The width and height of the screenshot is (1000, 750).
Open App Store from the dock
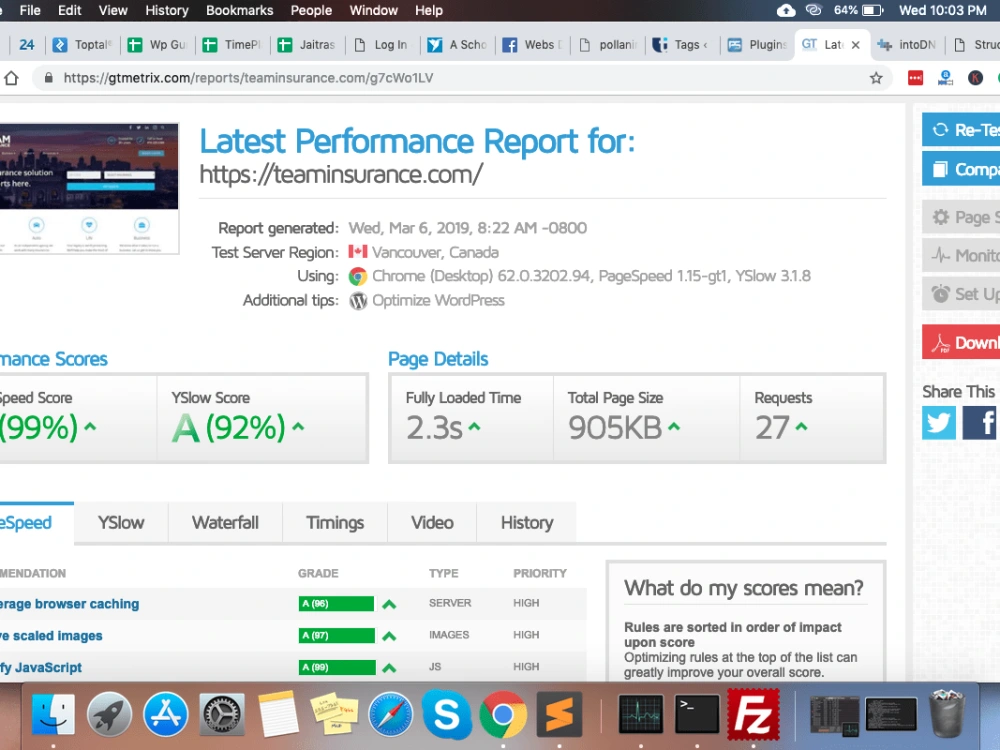click(165, 714)
